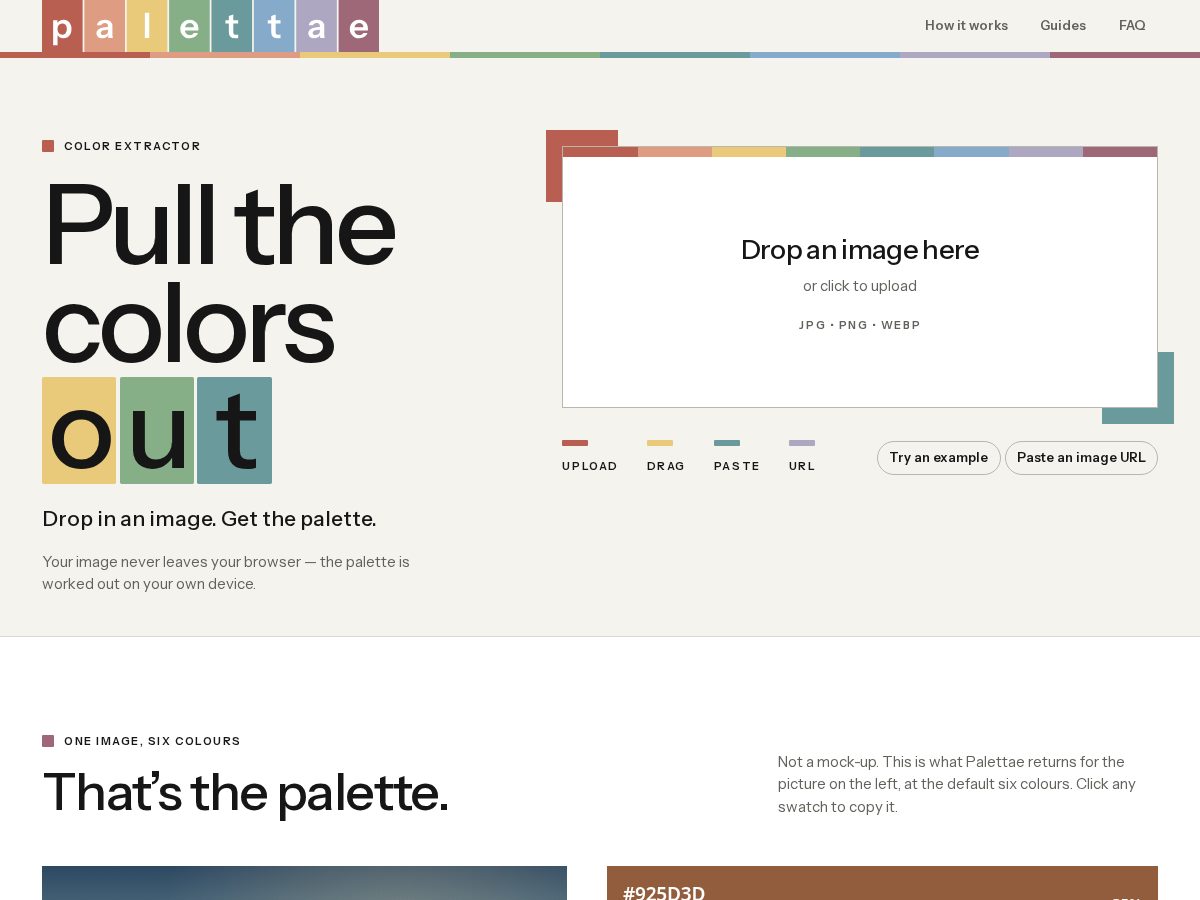Click Paste an image URL button
Image resolution: width=1200 pixels, height=900 pixels.
point(1081,458)
